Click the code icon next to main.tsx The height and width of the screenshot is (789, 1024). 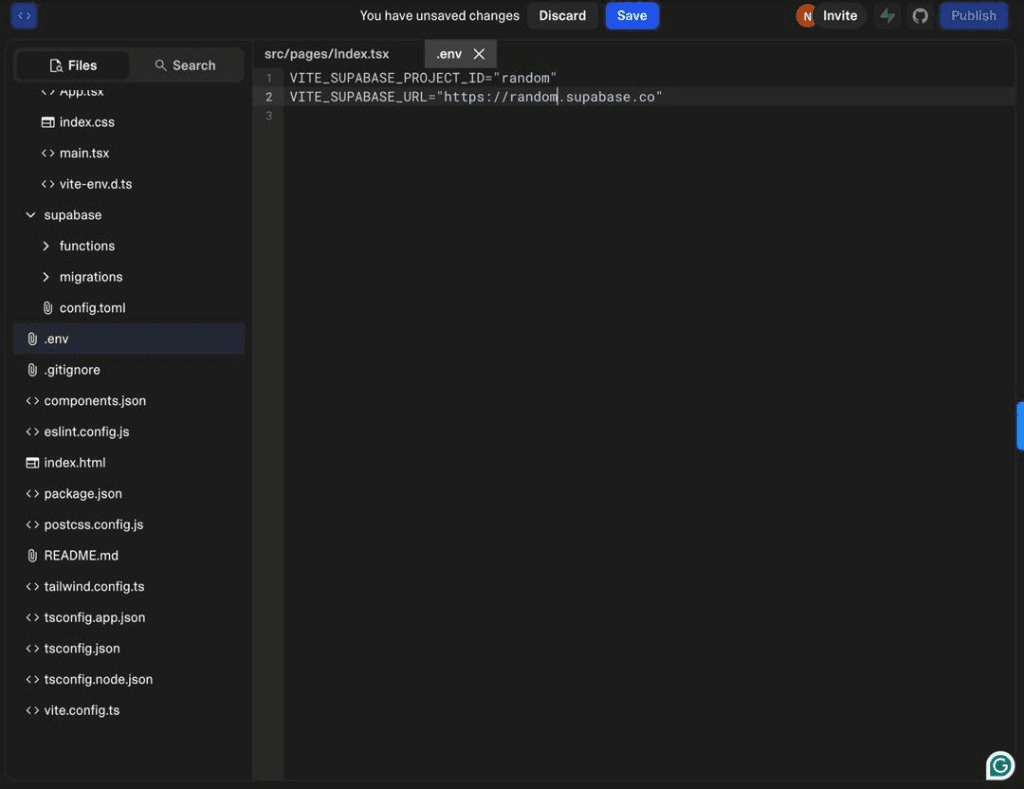coord(48,153)
